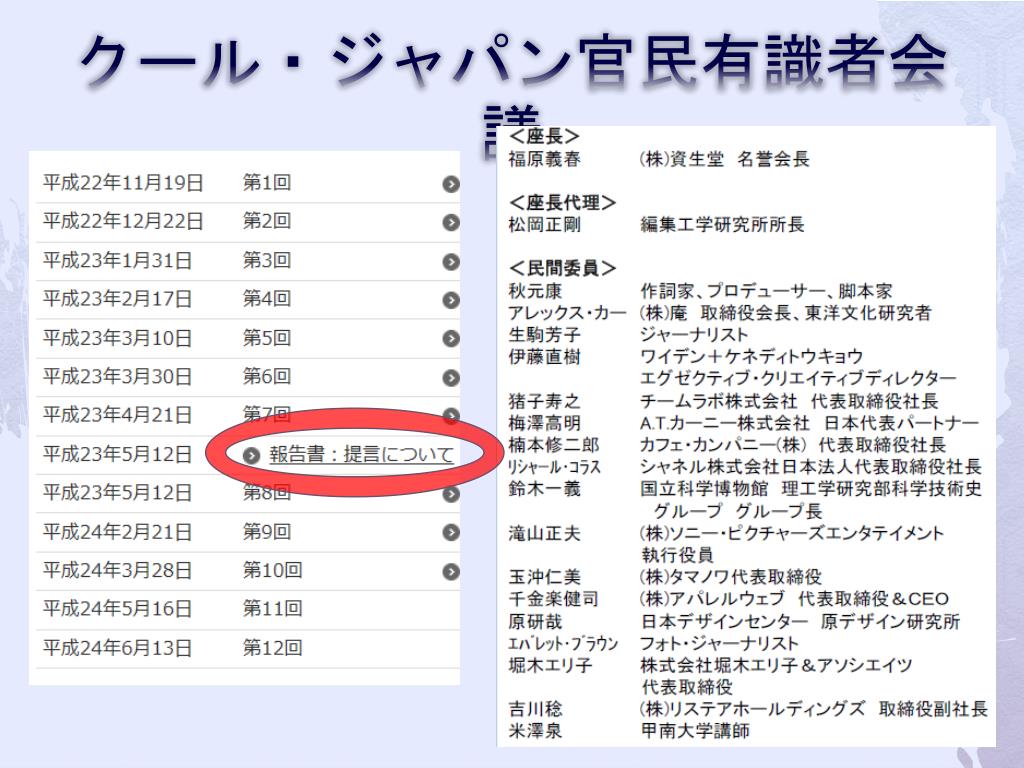The image size is (1024, 768).
Task: Click the arrow icon on 第2回 row
Action: click(451, 223)
